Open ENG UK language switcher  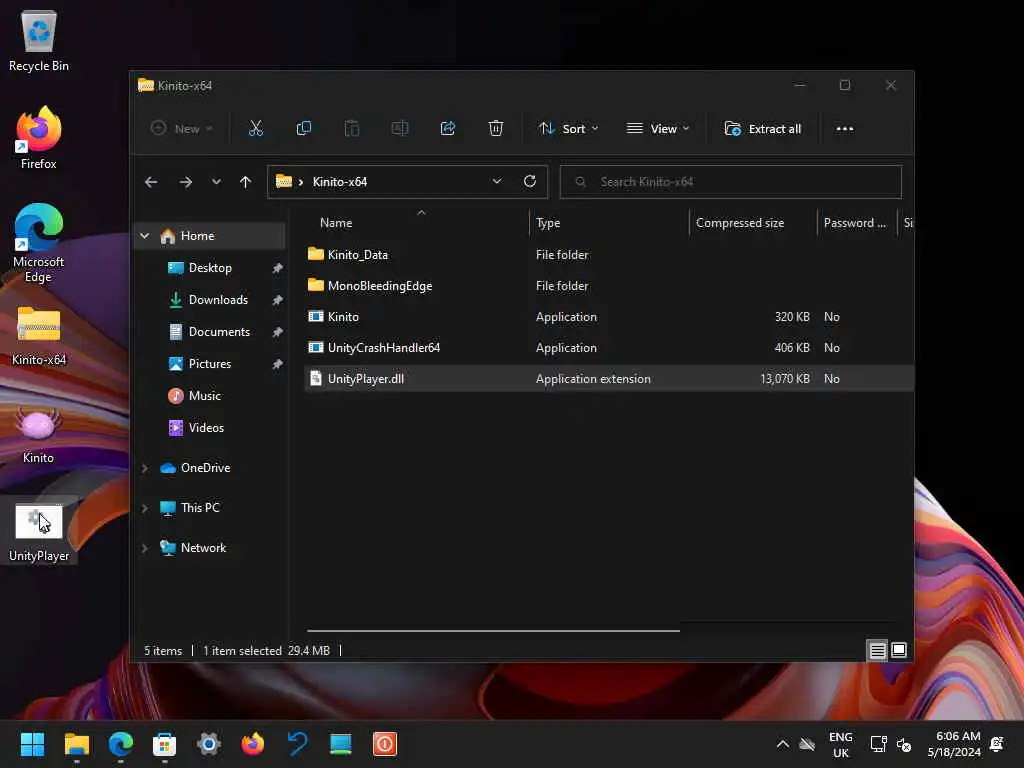[840, 744]
